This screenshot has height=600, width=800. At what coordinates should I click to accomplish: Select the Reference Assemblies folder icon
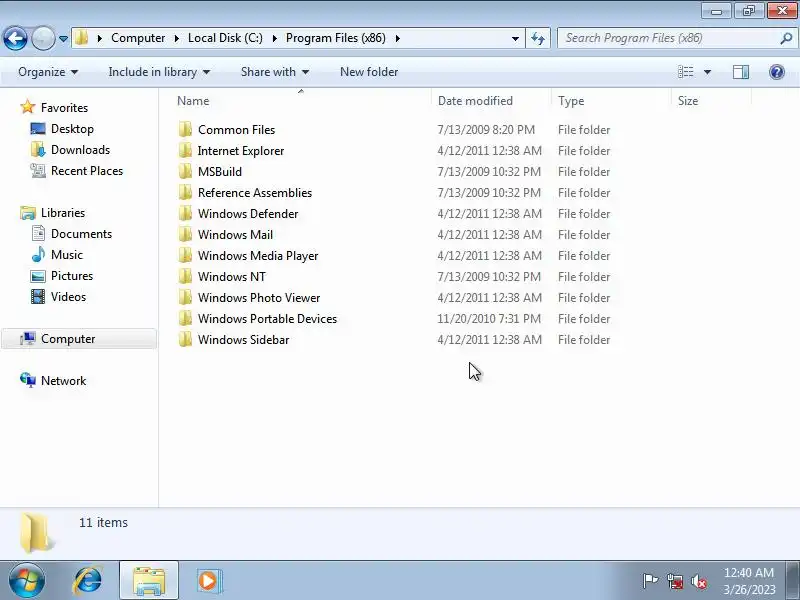[185, 192]
